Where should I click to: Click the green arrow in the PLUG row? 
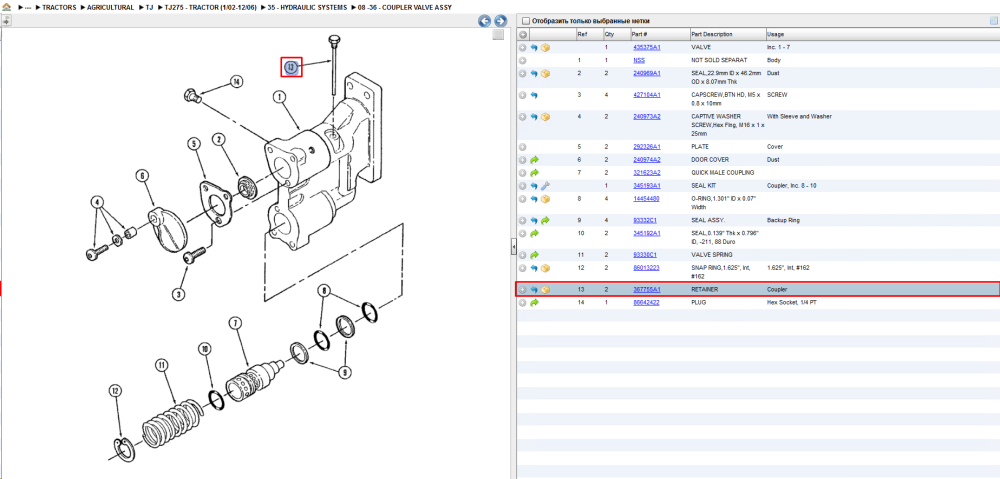[534, 302]
